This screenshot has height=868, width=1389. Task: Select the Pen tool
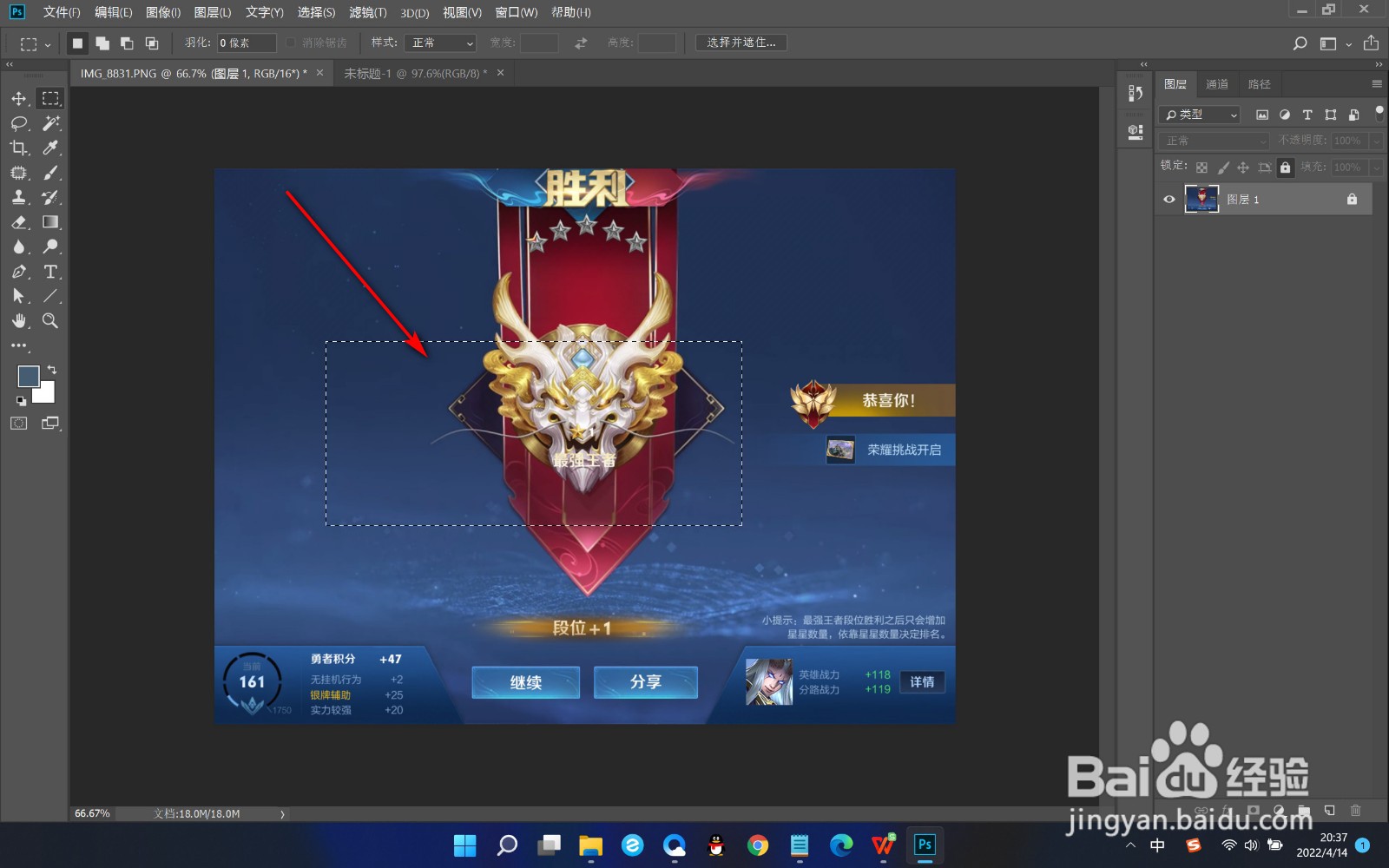19,272
